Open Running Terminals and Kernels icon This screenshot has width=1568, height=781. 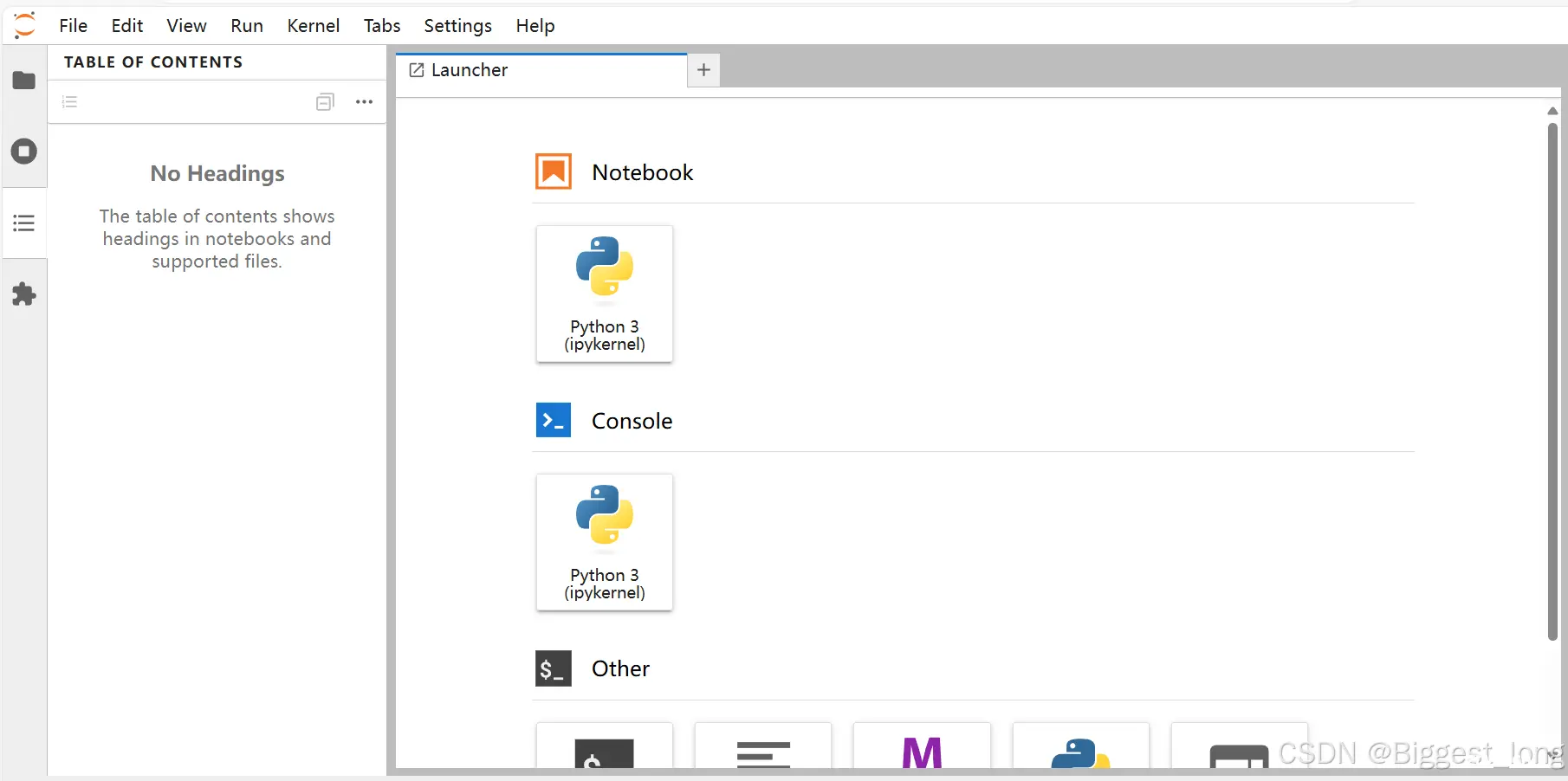pos(24,152)
